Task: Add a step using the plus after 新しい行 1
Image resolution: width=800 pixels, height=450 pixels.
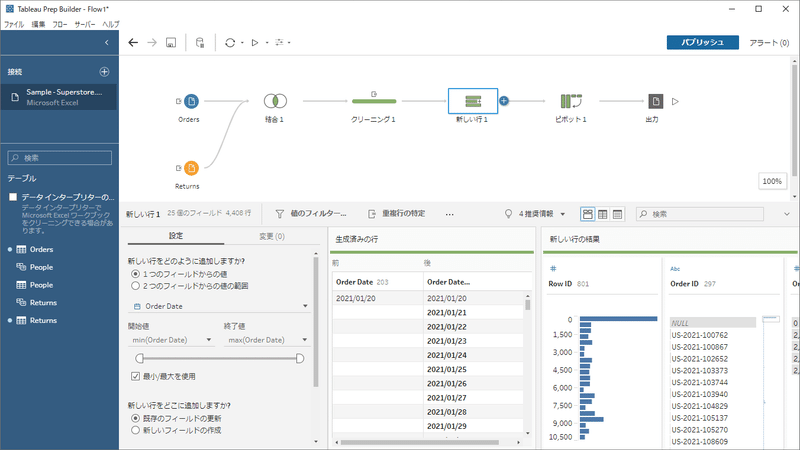Action: [x=504, y=101]
